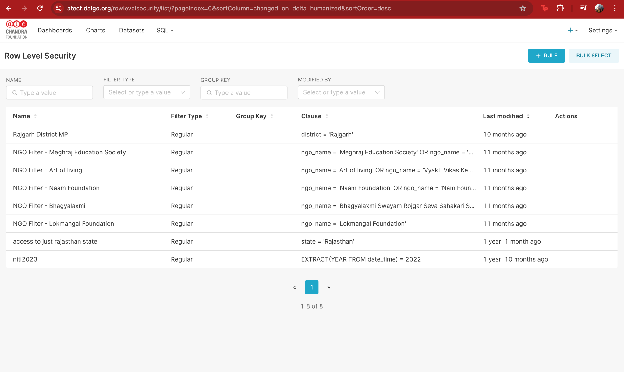Open the media control icon in toolbar

(x=583, y=8)
